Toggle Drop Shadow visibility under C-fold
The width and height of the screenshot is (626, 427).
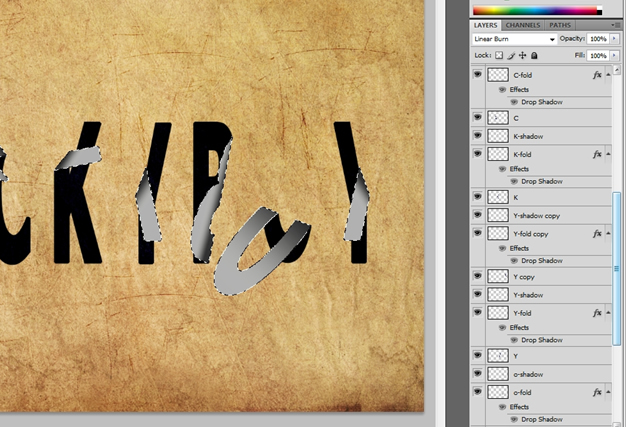[x=514, y=102]
